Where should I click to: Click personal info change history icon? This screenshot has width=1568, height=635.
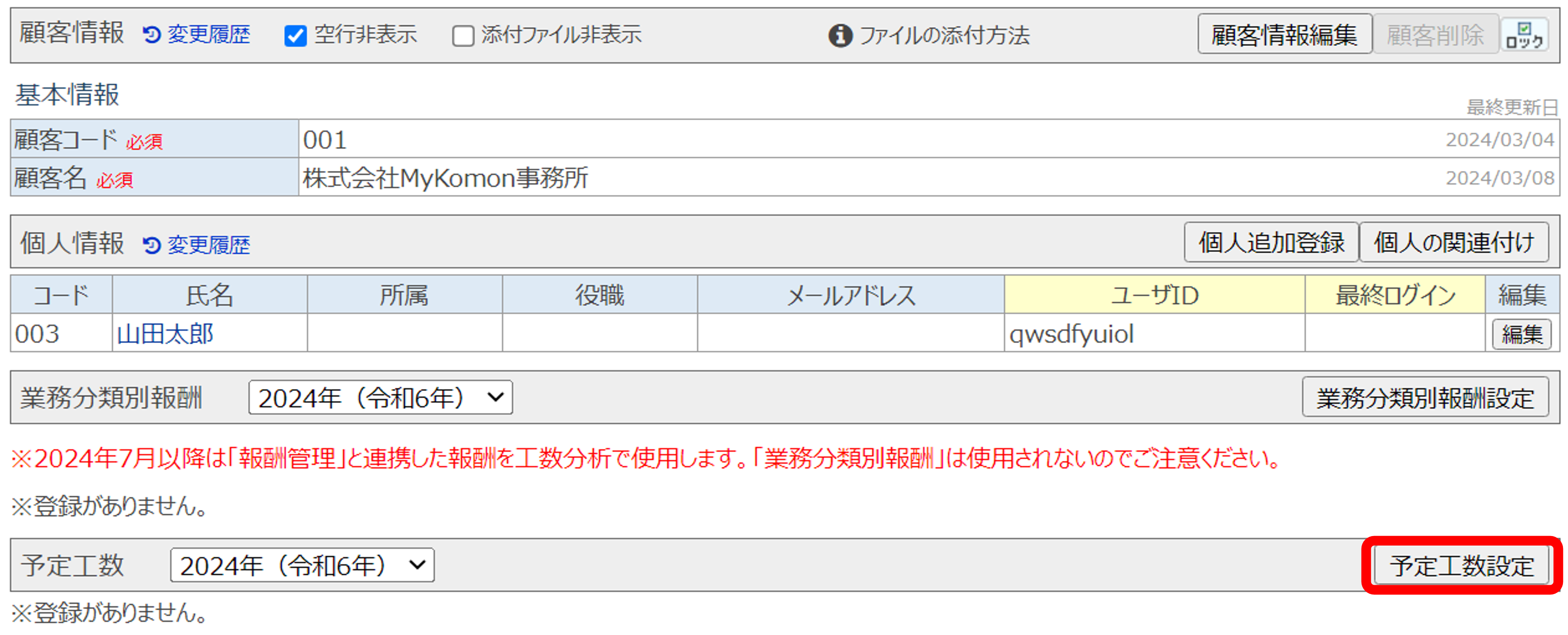152,245
